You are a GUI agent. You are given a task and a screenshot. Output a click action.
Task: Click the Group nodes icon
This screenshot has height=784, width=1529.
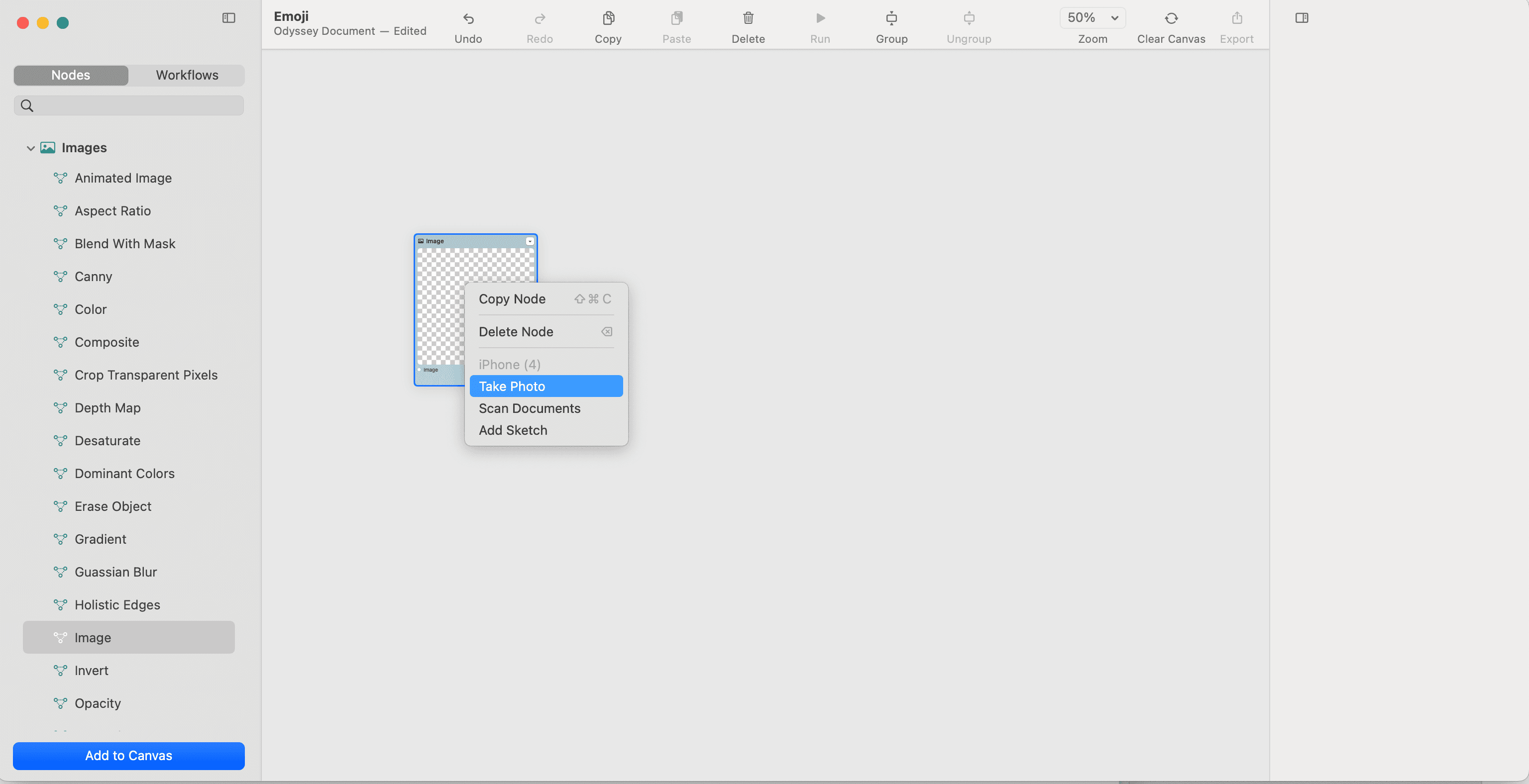coord(890,18)
